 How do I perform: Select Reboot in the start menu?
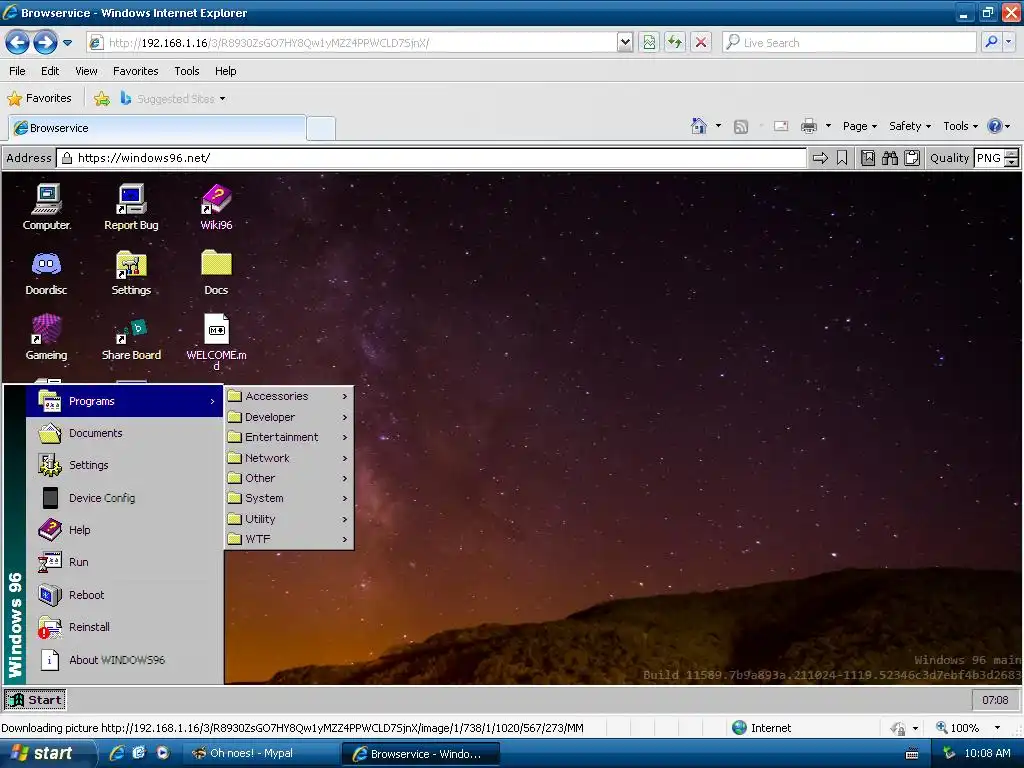(x=125, y=595)
